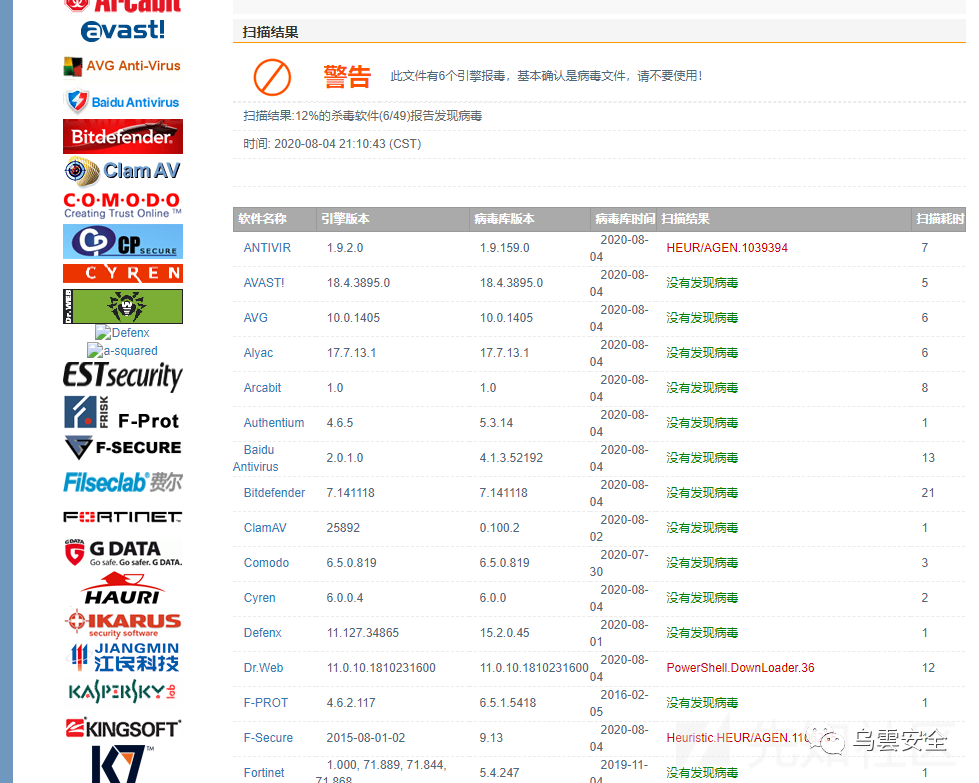Click the KINGSOFT sidebar logo
The image size is (979, 783).
[122, 729]
